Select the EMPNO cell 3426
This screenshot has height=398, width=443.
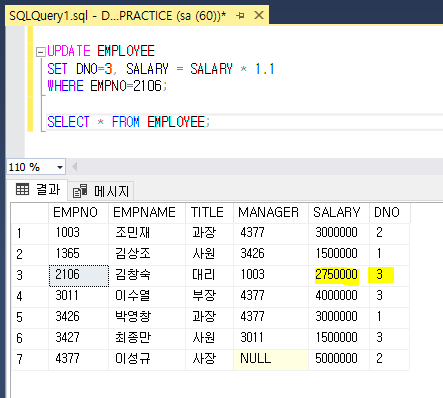78,317
